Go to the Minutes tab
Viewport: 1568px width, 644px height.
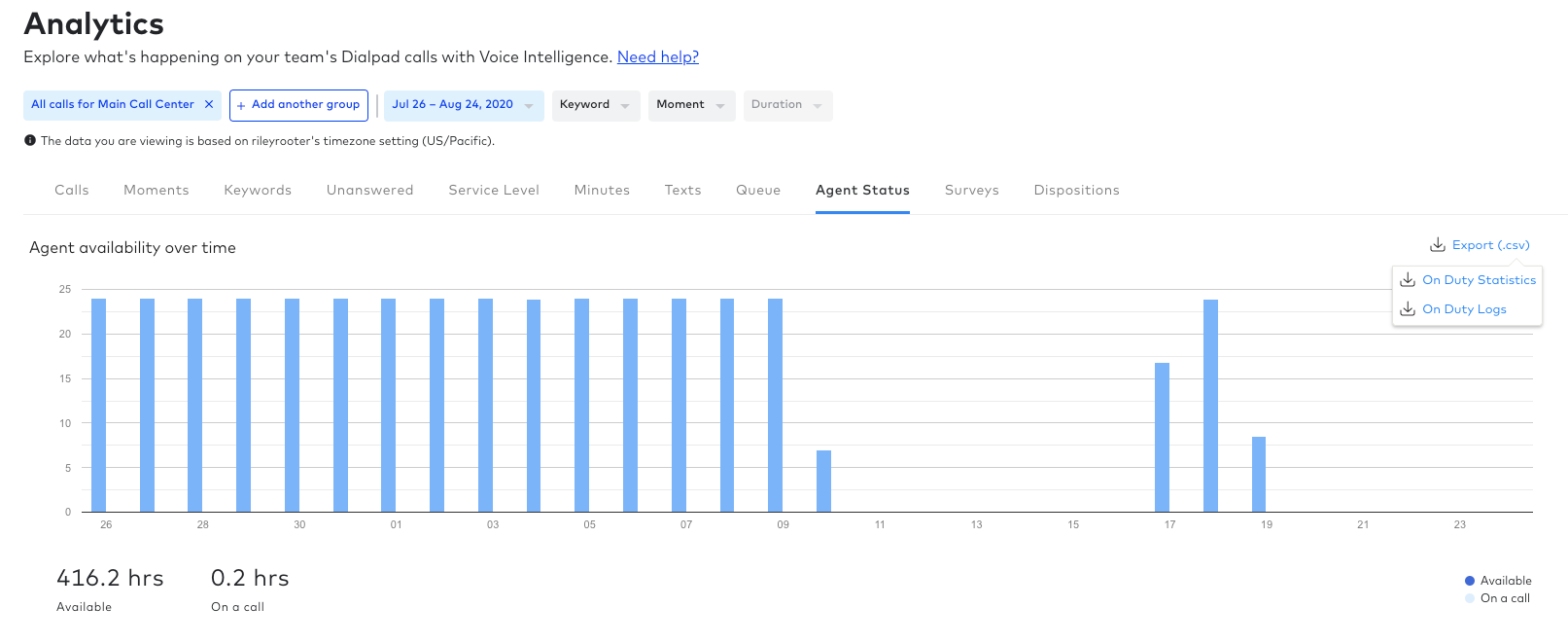pyautogui.click(x=602, y=190)
